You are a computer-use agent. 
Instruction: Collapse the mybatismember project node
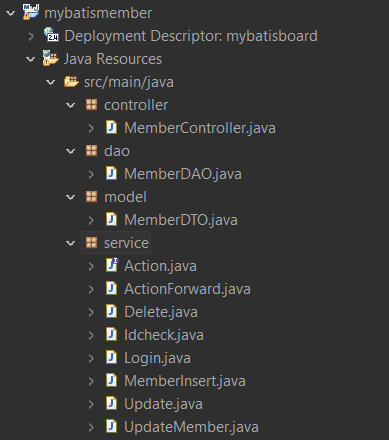11,13
